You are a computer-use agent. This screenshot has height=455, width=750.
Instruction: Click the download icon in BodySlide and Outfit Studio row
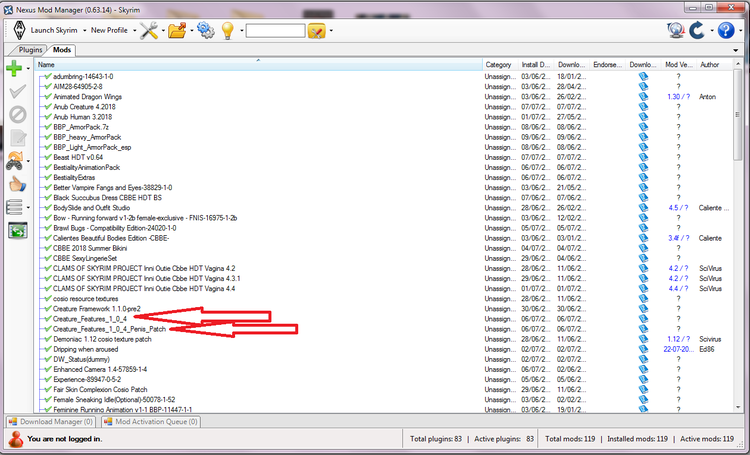click(643, 208)
